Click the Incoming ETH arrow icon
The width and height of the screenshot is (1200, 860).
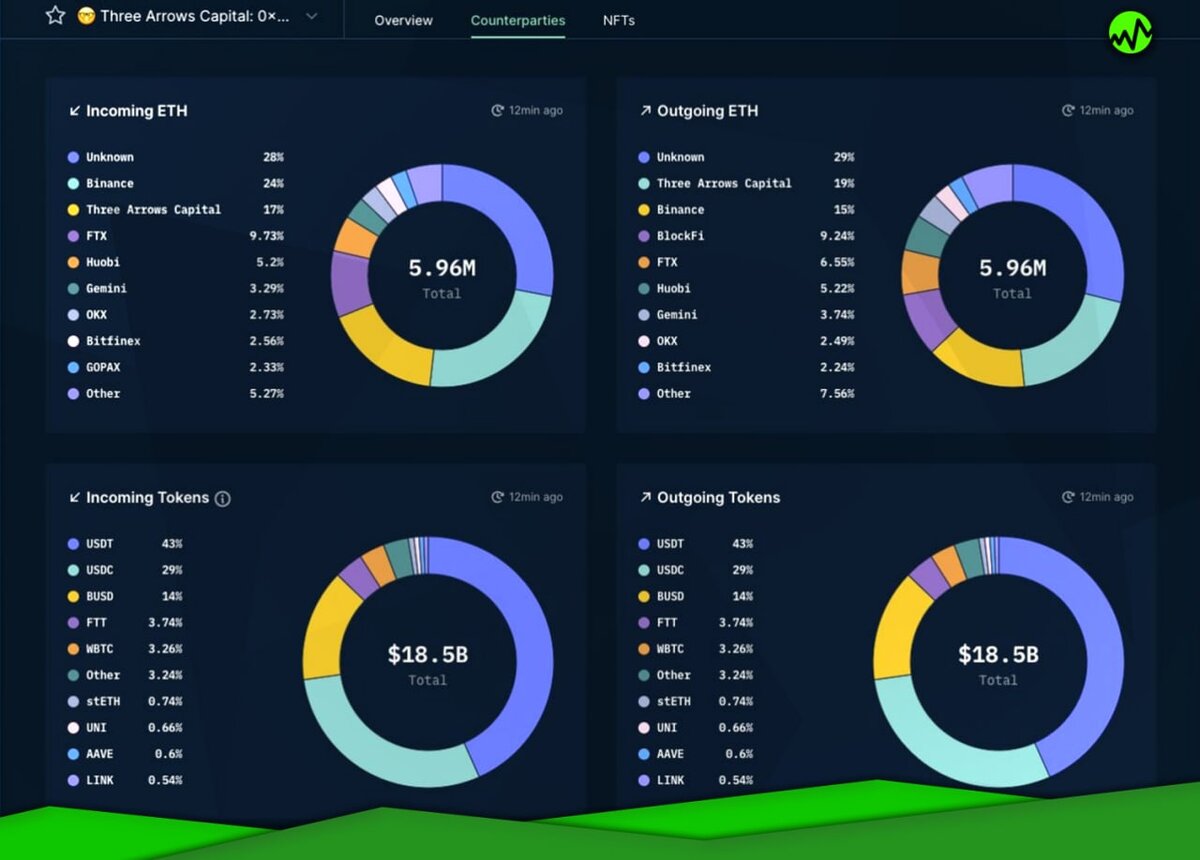tap(74, 111)
